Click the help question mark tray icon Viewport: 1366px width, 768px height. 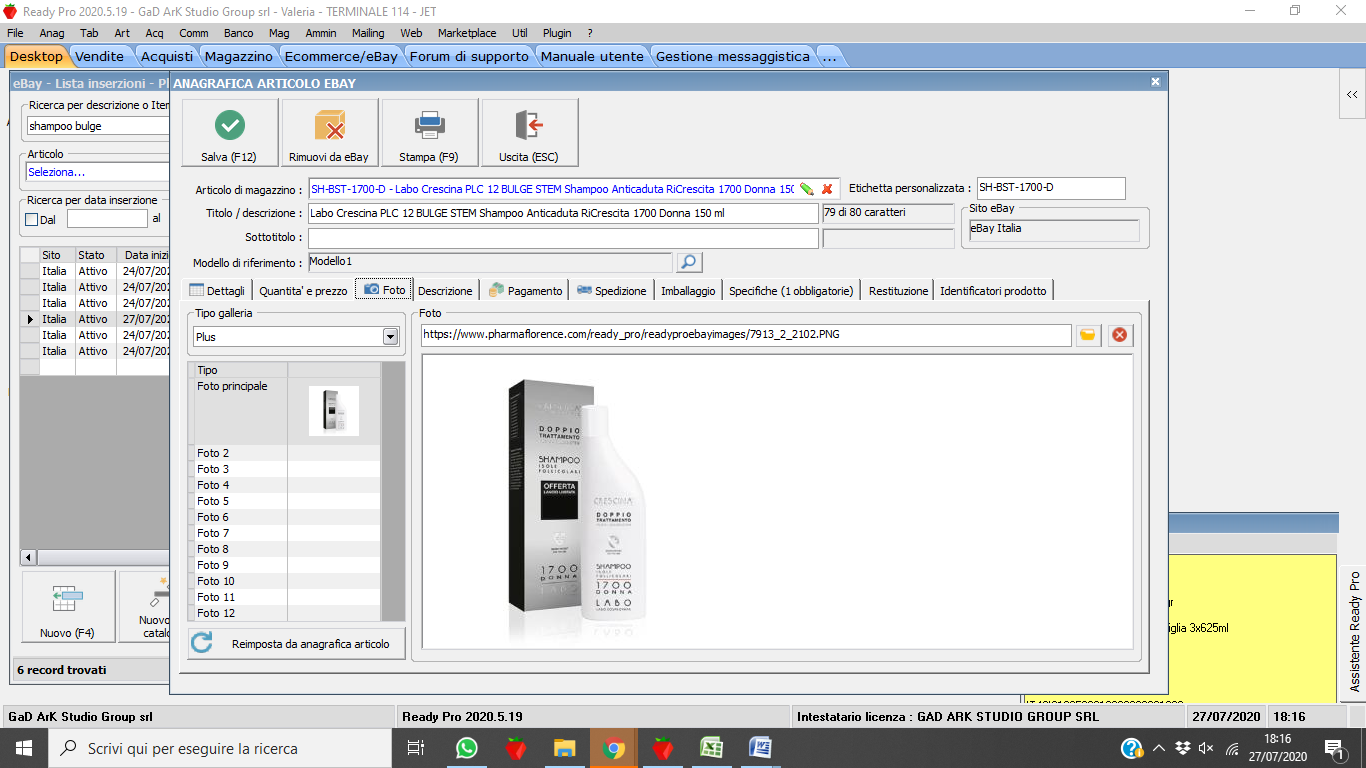(1131, 748)
